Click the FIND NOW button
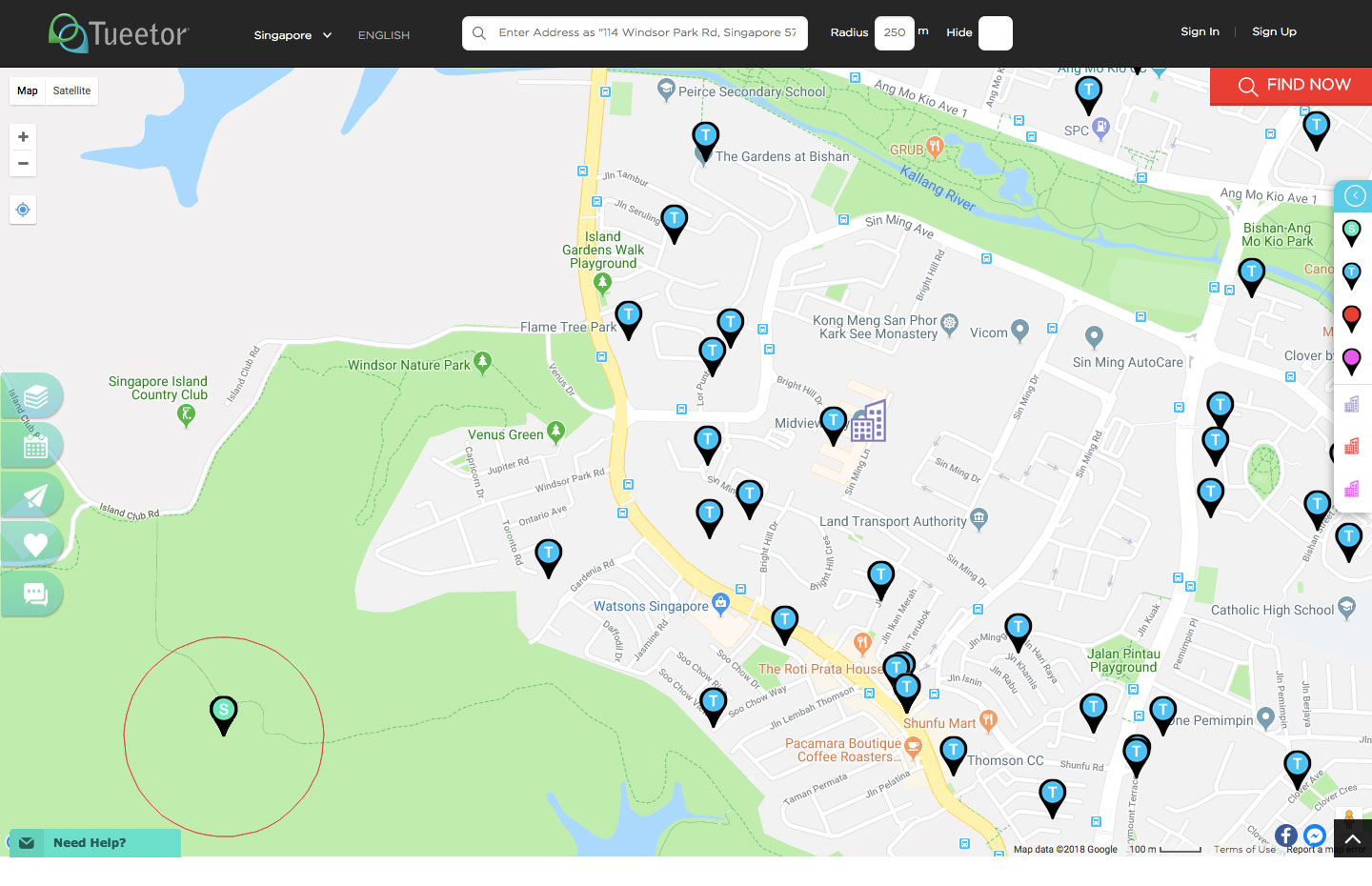 (x=1291, y=86)
